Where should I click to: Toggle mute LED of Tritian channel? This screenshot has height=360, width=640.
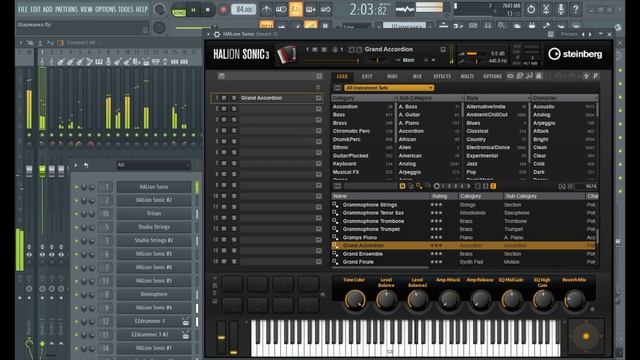pos(76,214)
